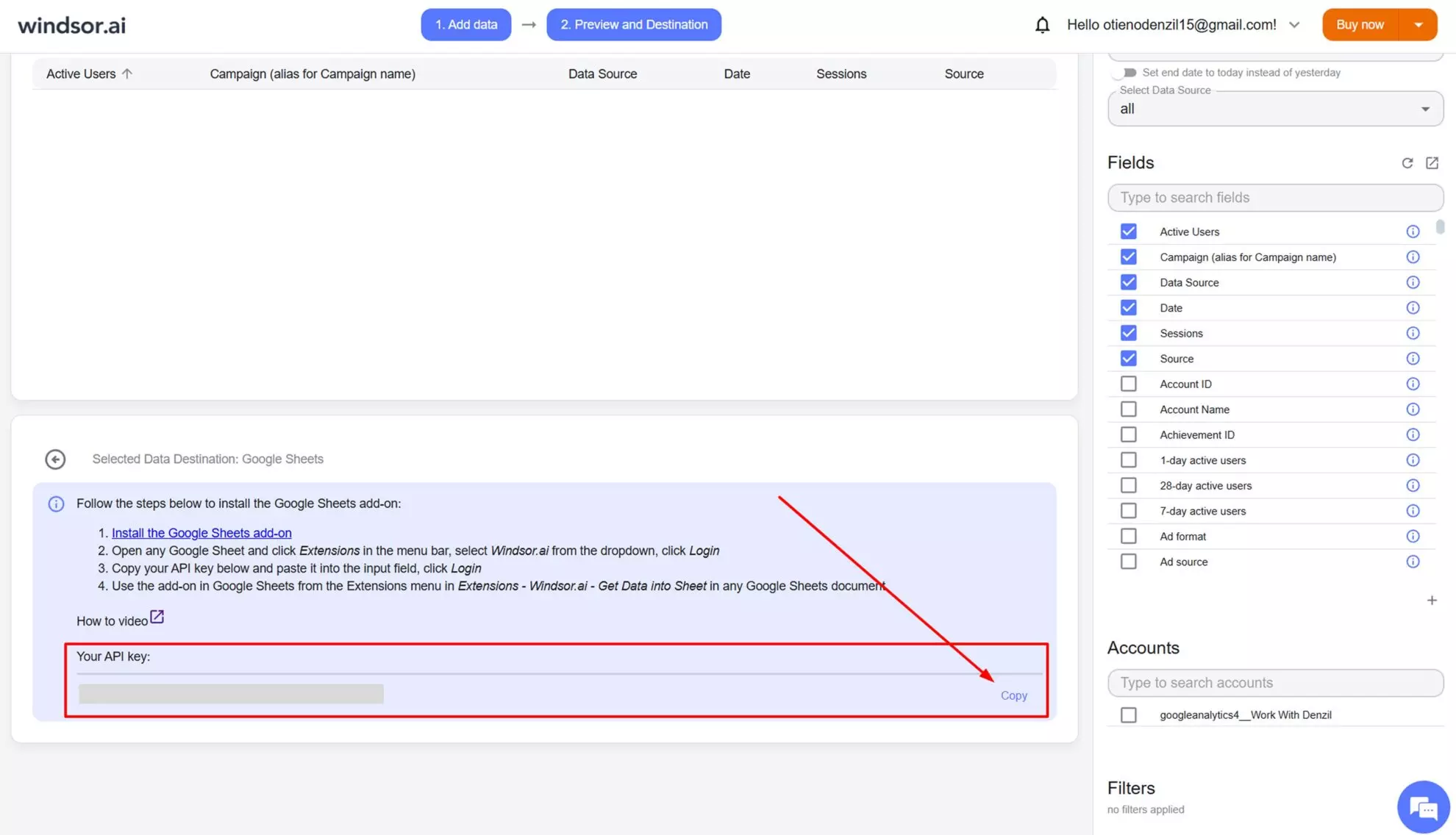This screenshot has width=1456, height=835.
Task: Click the Data Source column header
Action: [x=602, y=74]
